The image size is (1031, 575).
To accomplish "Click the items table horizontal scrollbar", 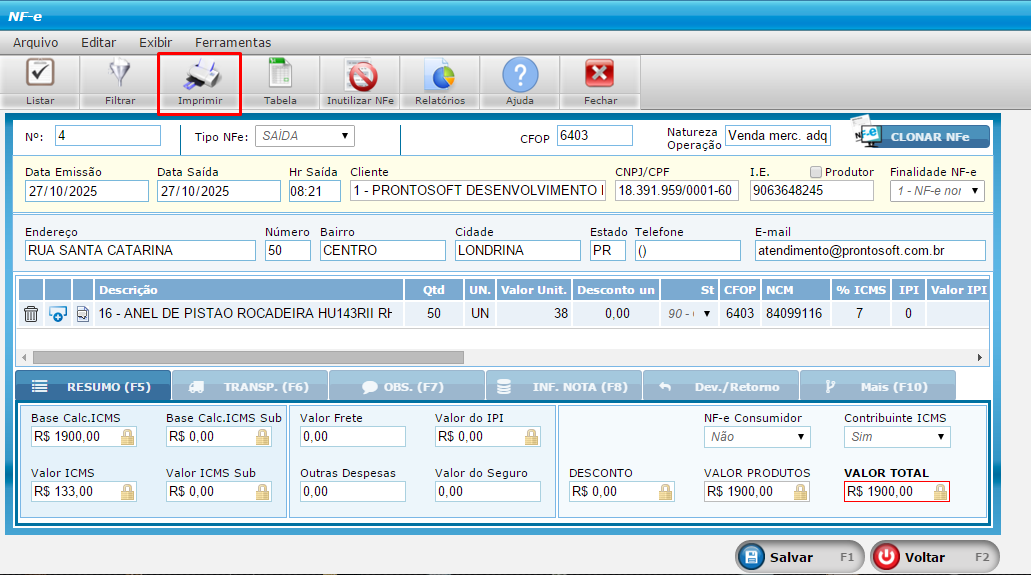I will tap(248, 357).
